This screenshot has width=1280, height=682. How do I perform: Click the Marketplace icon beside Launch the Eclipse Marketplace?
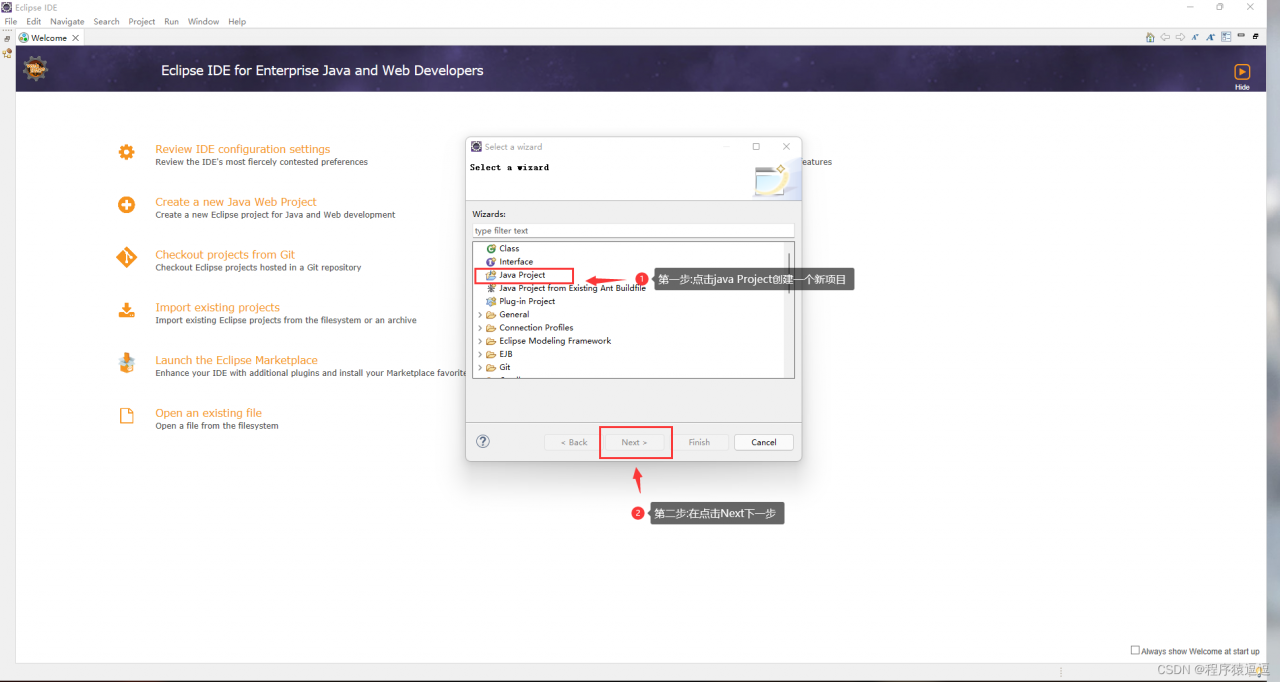click(126, 363)
